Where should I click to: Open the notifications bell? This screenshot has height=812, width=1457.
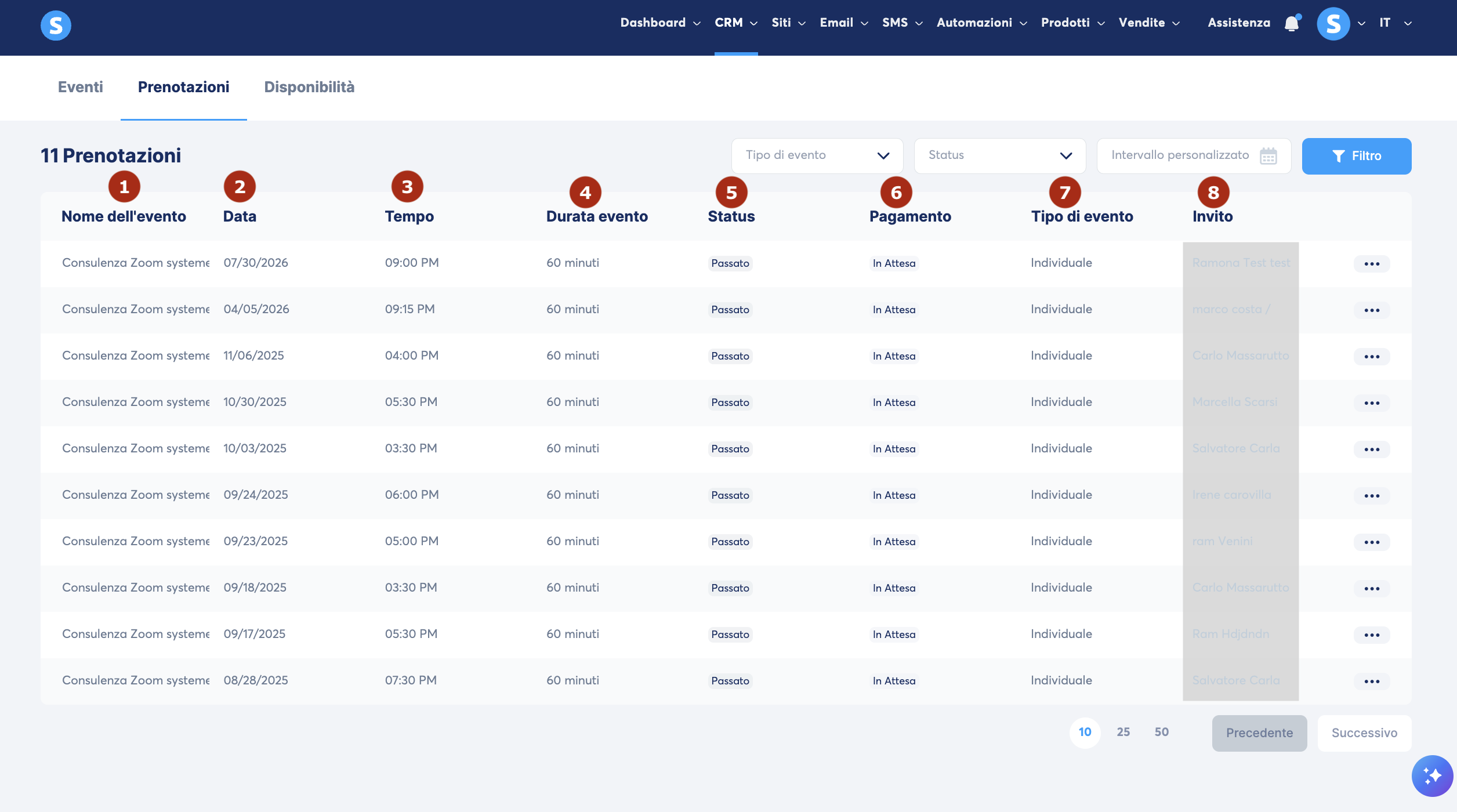click(x=1292, y=23)
